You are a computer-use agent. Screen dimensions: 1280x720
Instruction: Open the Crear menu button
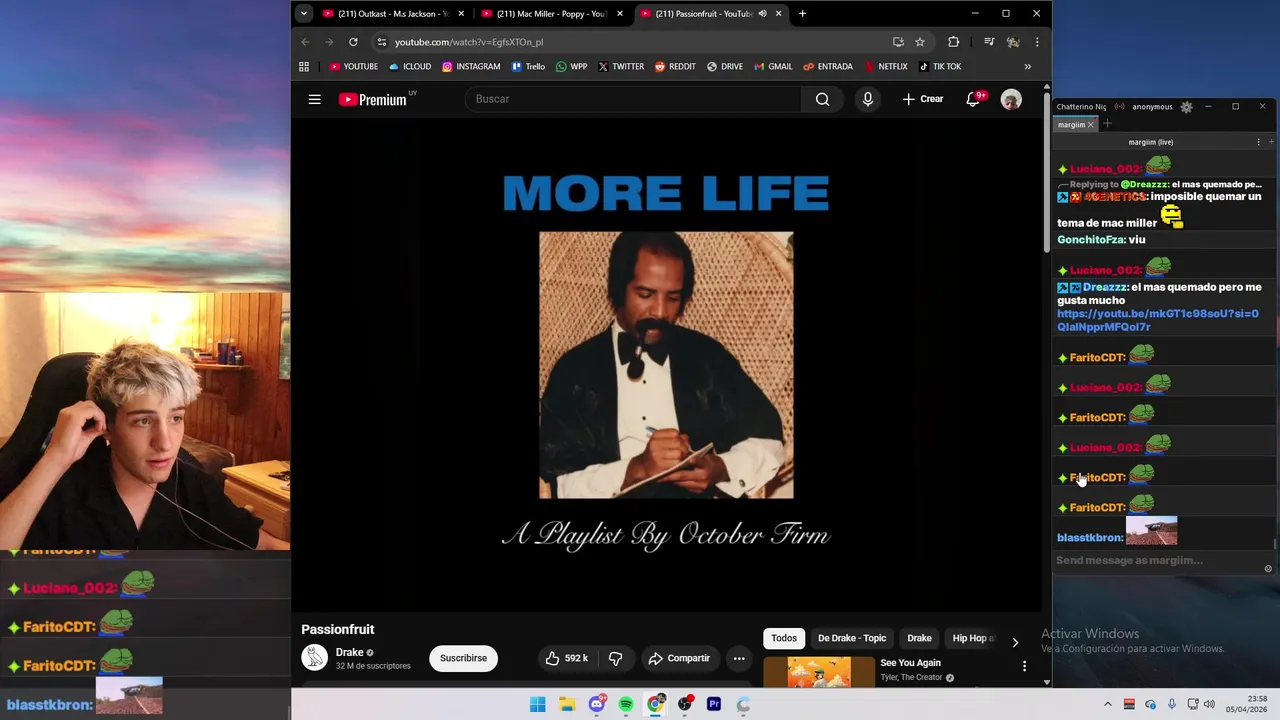pyautogui.click(x=922, y=99)
